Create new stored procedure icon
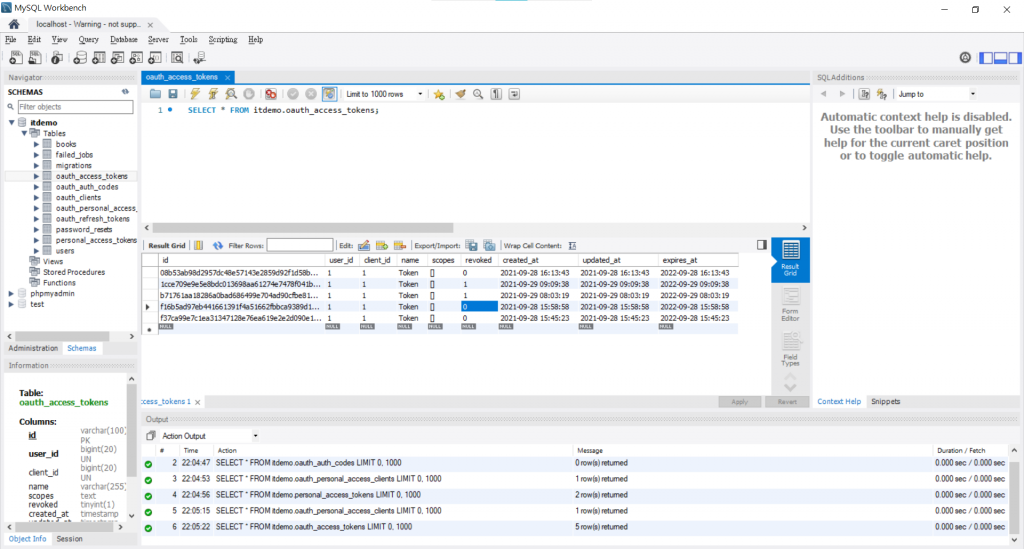 (136, 58)
